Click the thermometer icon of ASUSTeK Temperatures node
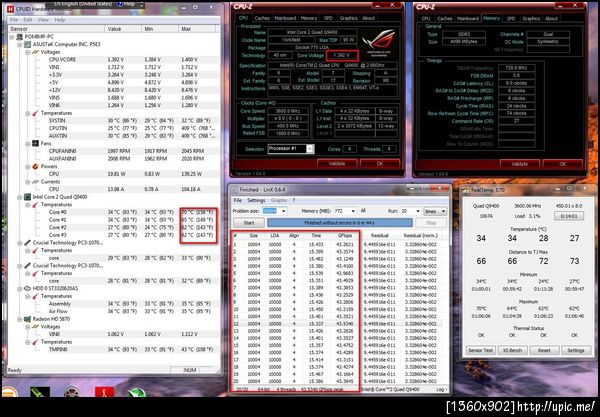 click(x=35, y=113)
